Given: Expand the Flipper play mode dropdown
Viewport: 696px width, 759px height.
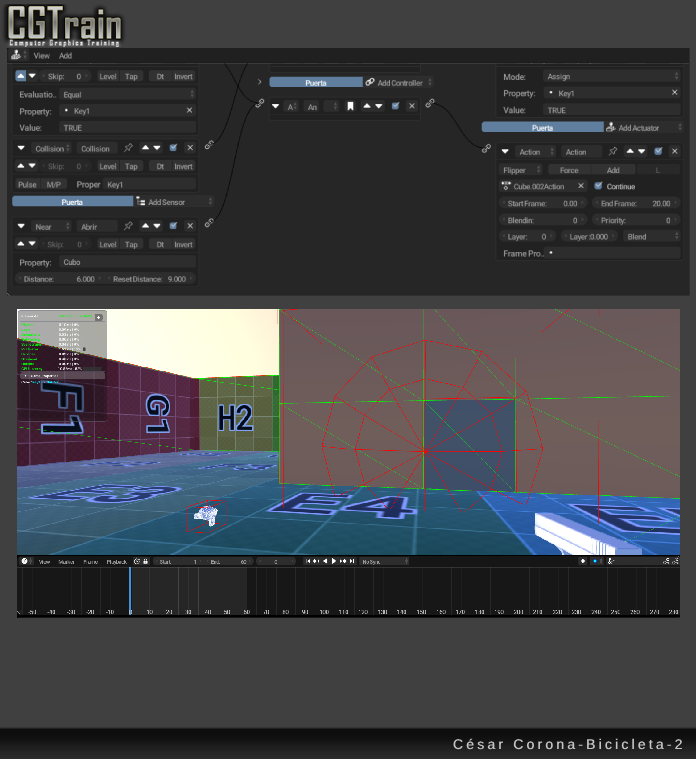Looking at the screenshot, I should 520,170.
